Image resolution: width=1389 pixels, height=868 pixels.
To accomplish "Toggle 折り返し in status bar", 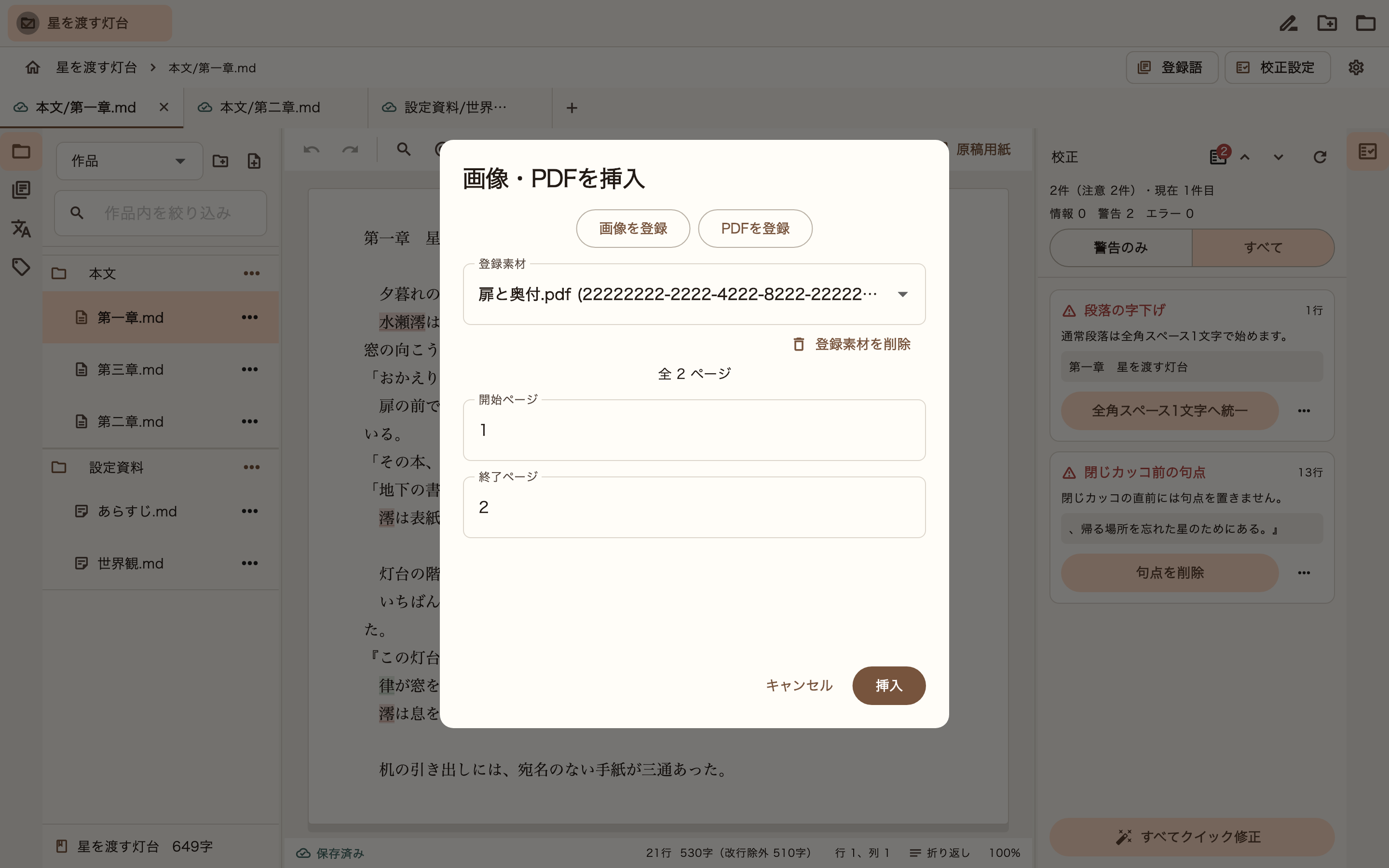I will [940, 853].
